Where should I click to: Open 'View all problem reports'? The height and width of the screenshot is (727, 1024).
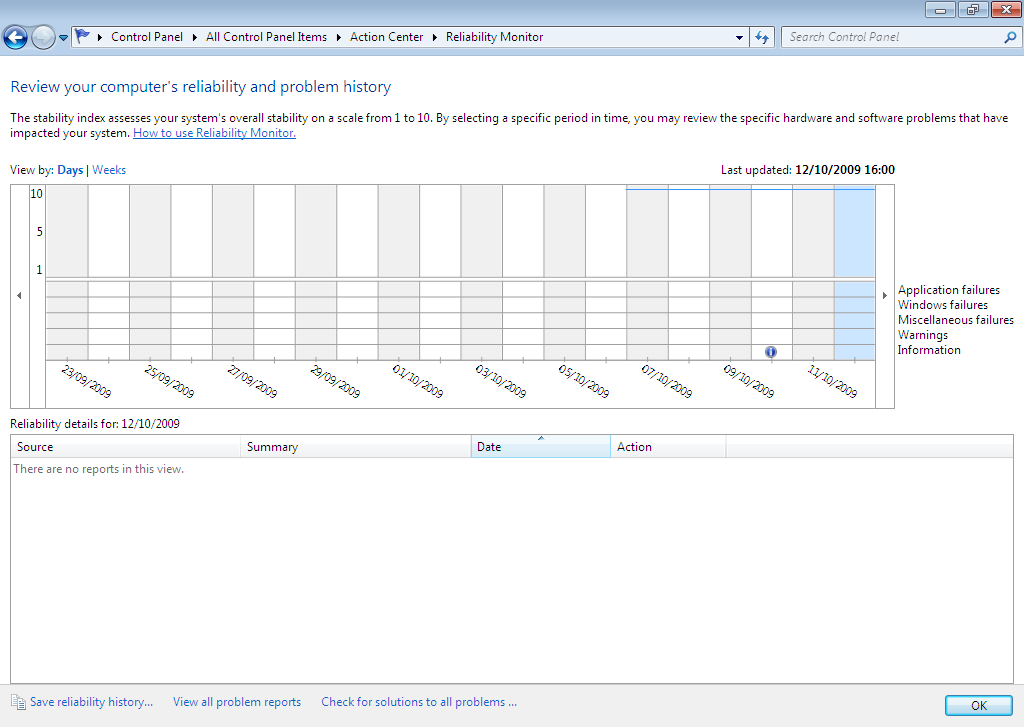237,702
